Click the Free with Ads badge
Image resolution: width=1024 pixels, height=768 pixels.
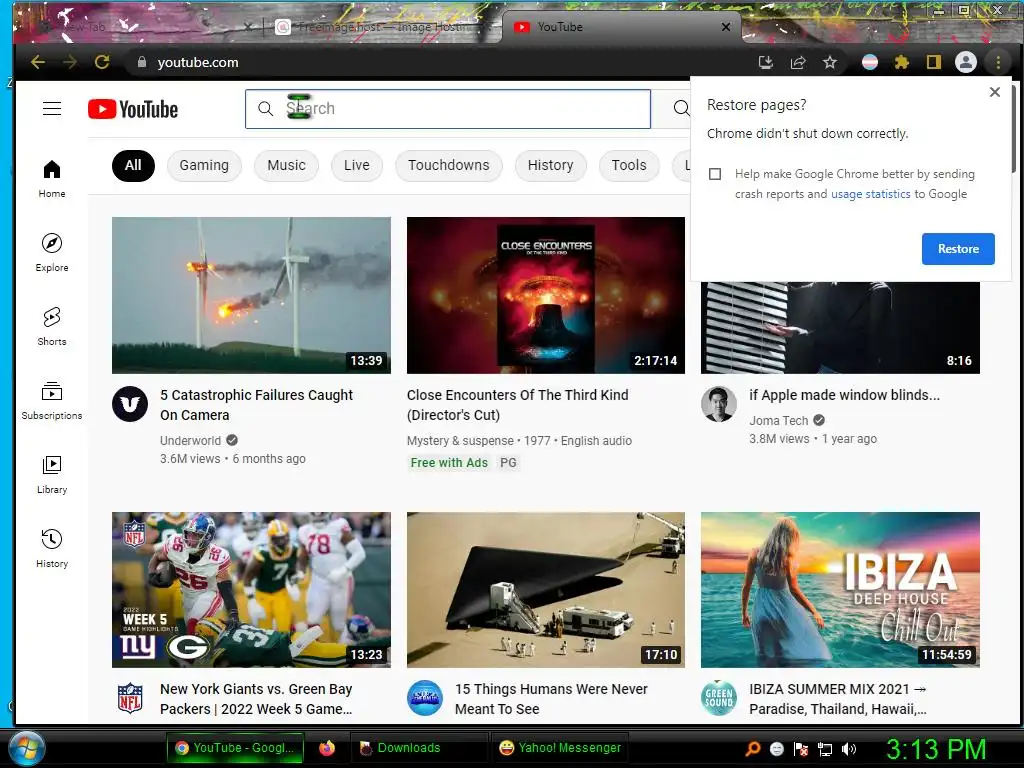tap(449, 462)
